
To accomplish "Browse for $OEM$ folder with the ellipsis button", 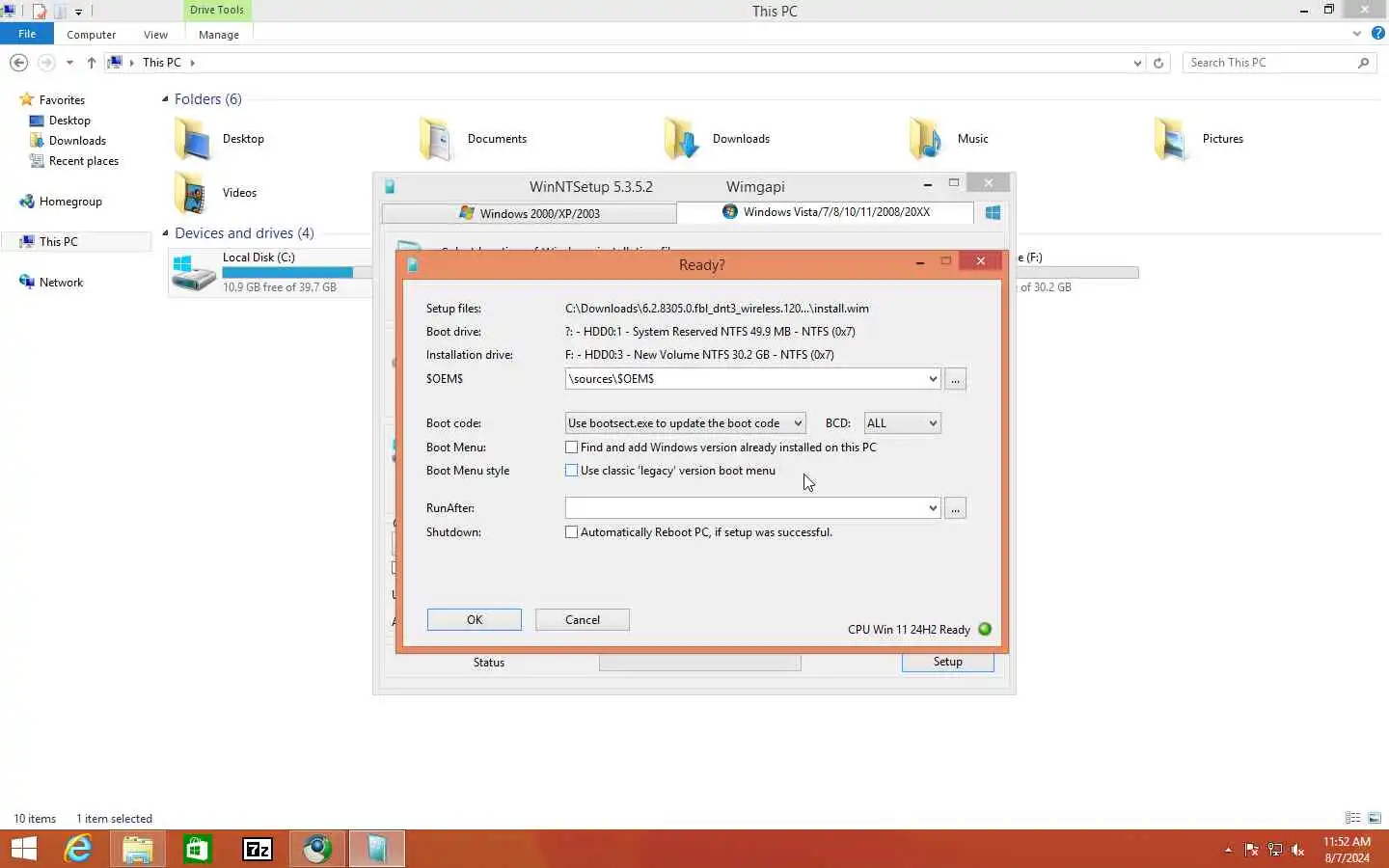I will [x=955, y=379].
